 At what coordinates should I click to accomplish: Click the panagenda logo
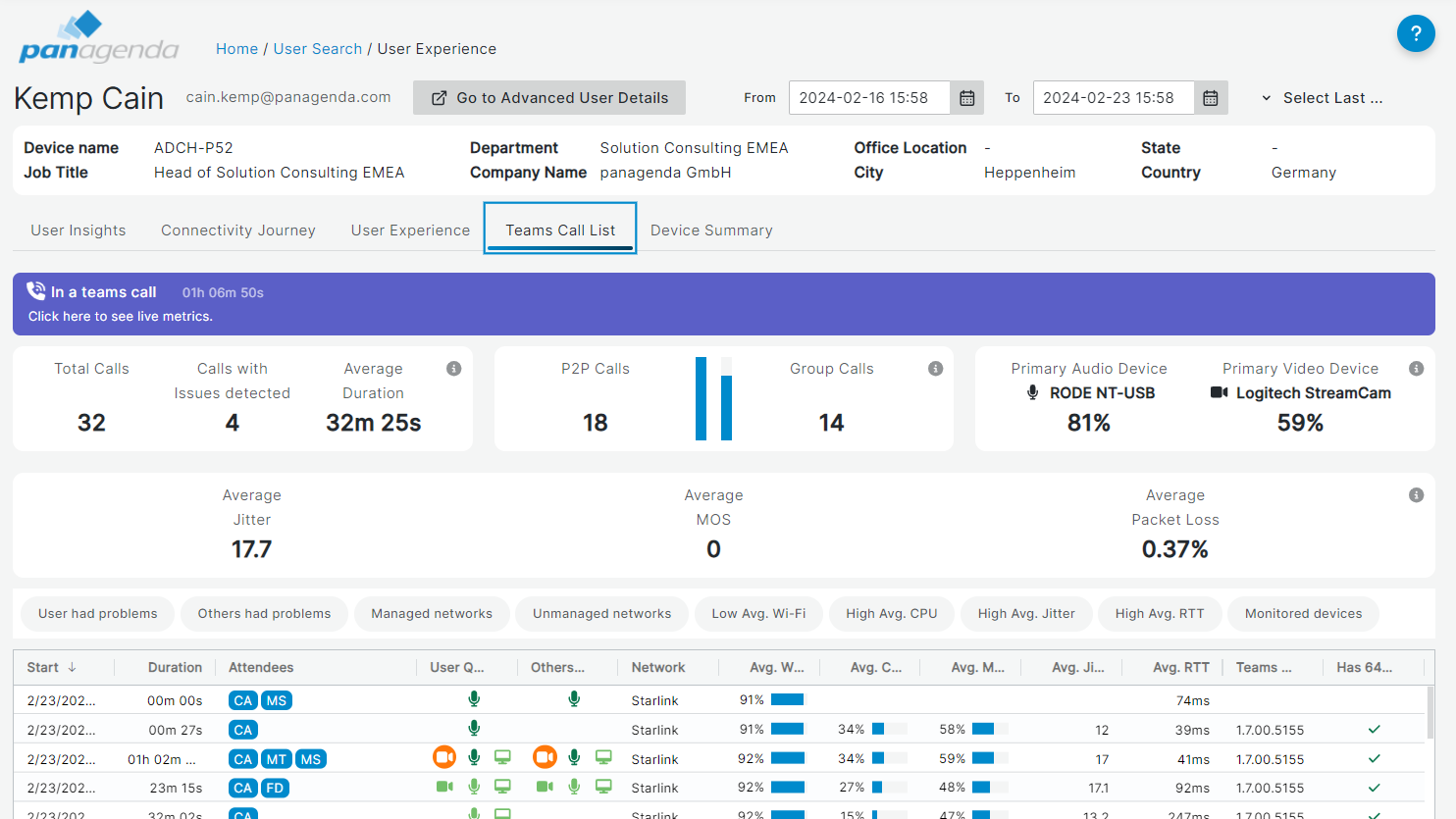tap(99, 37)
